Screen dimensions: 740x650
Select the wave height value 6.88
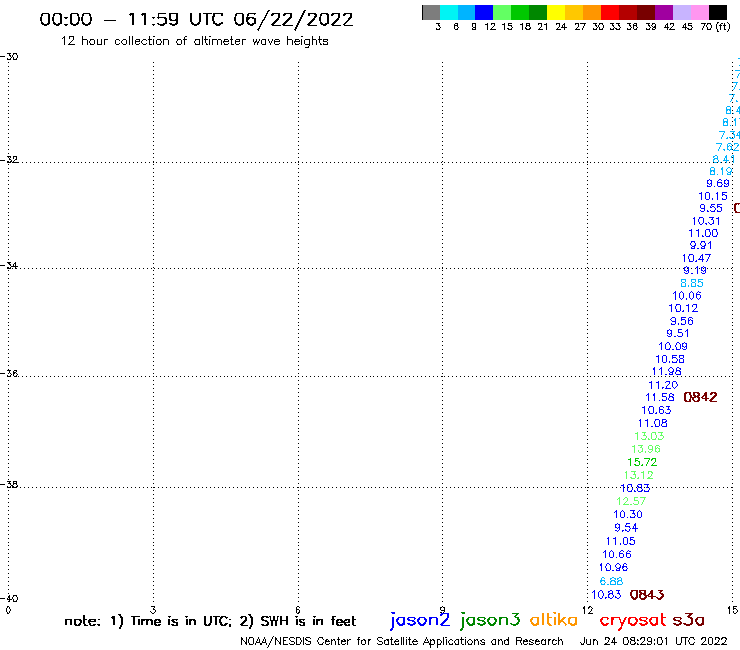coord(611,581)
